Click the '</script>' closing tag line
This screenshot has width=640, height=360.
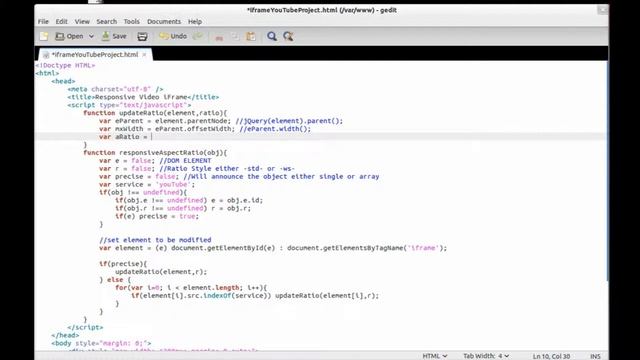coord(85,327)
